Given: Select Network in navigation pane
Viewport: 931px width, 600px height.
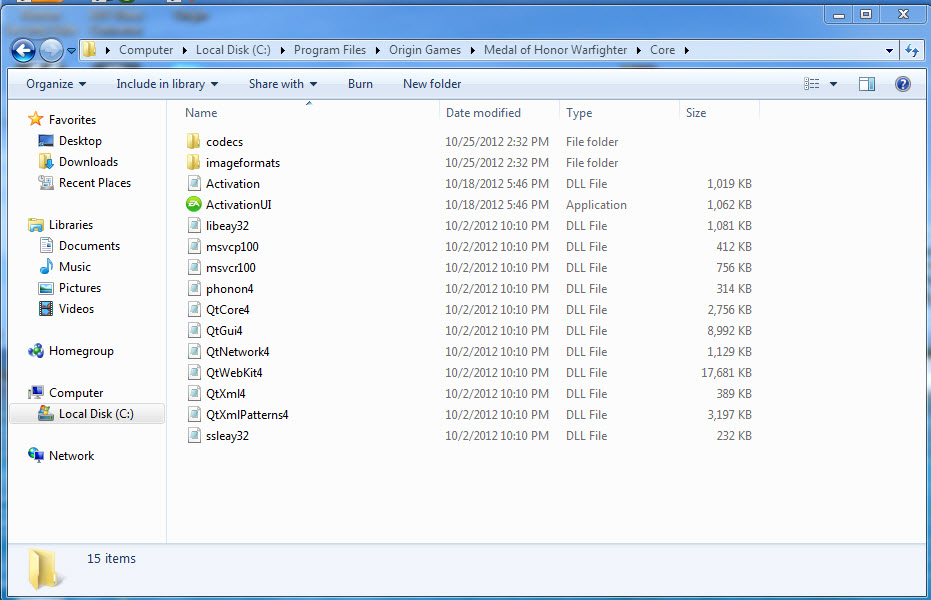Looking at the screenshot, I should 71,456.
